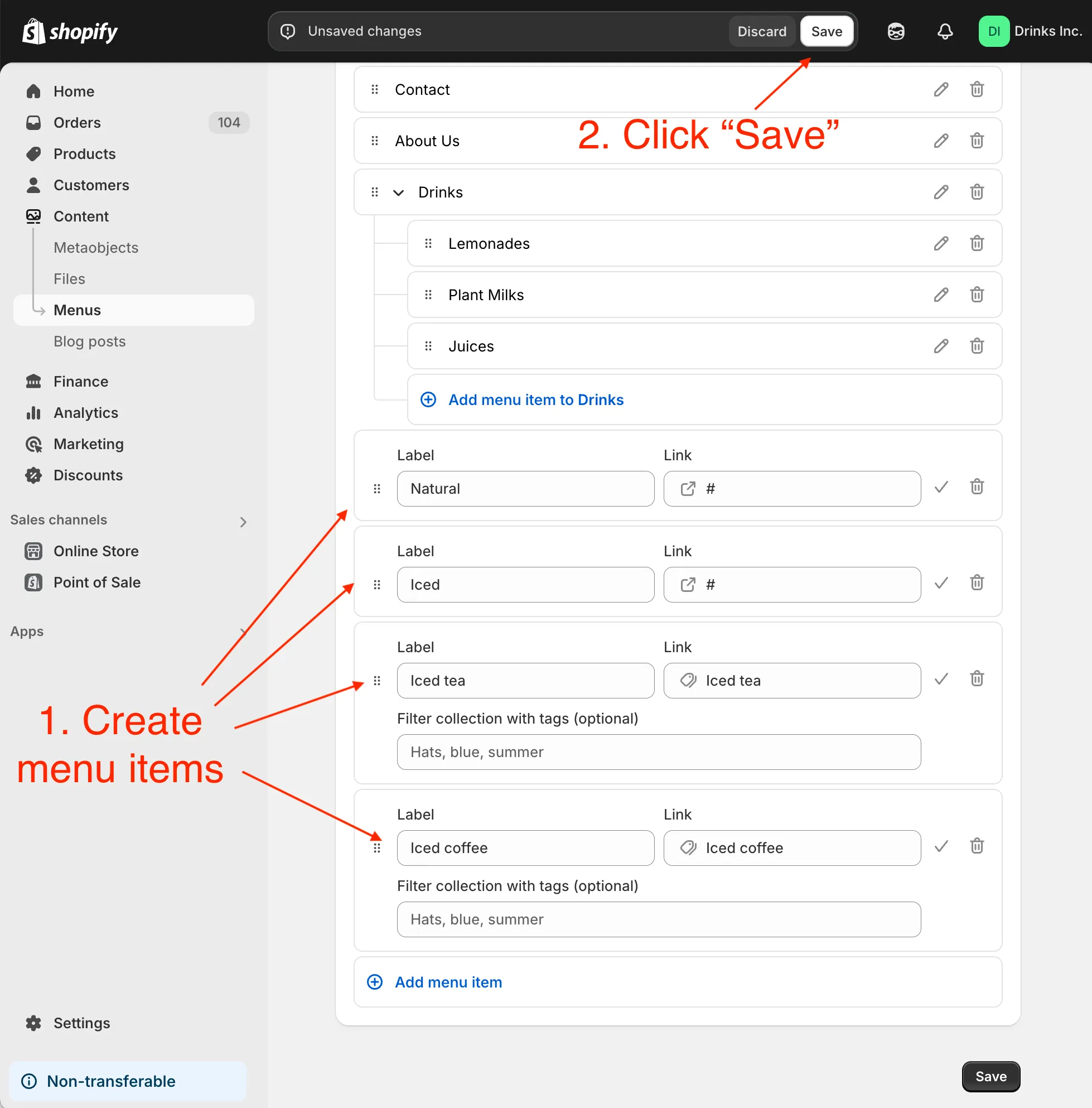Click the Iced label input field
Image resolution: width=1092 pixels, height=1108 pixels.
coord(525,584)
